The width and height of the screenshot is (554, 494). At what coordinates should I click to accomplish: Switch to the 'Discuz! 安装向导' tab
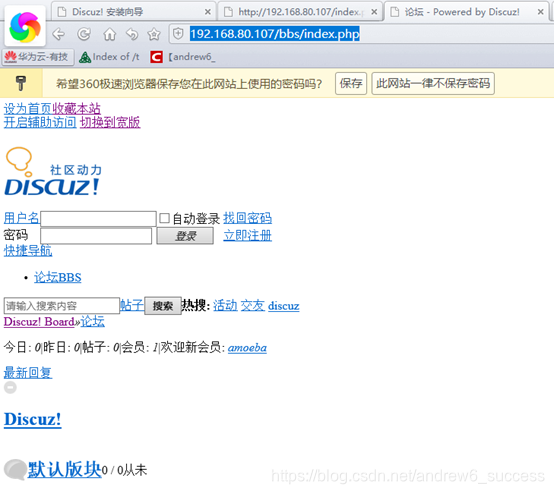(133, 12)
